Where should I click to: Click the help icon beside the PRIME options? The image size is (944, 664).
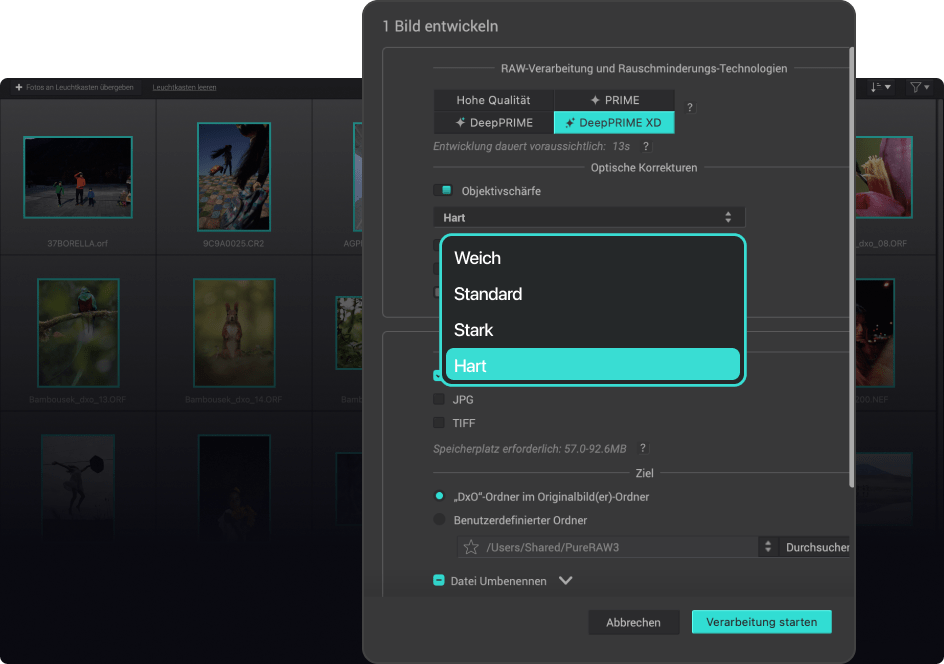point(690,107)
